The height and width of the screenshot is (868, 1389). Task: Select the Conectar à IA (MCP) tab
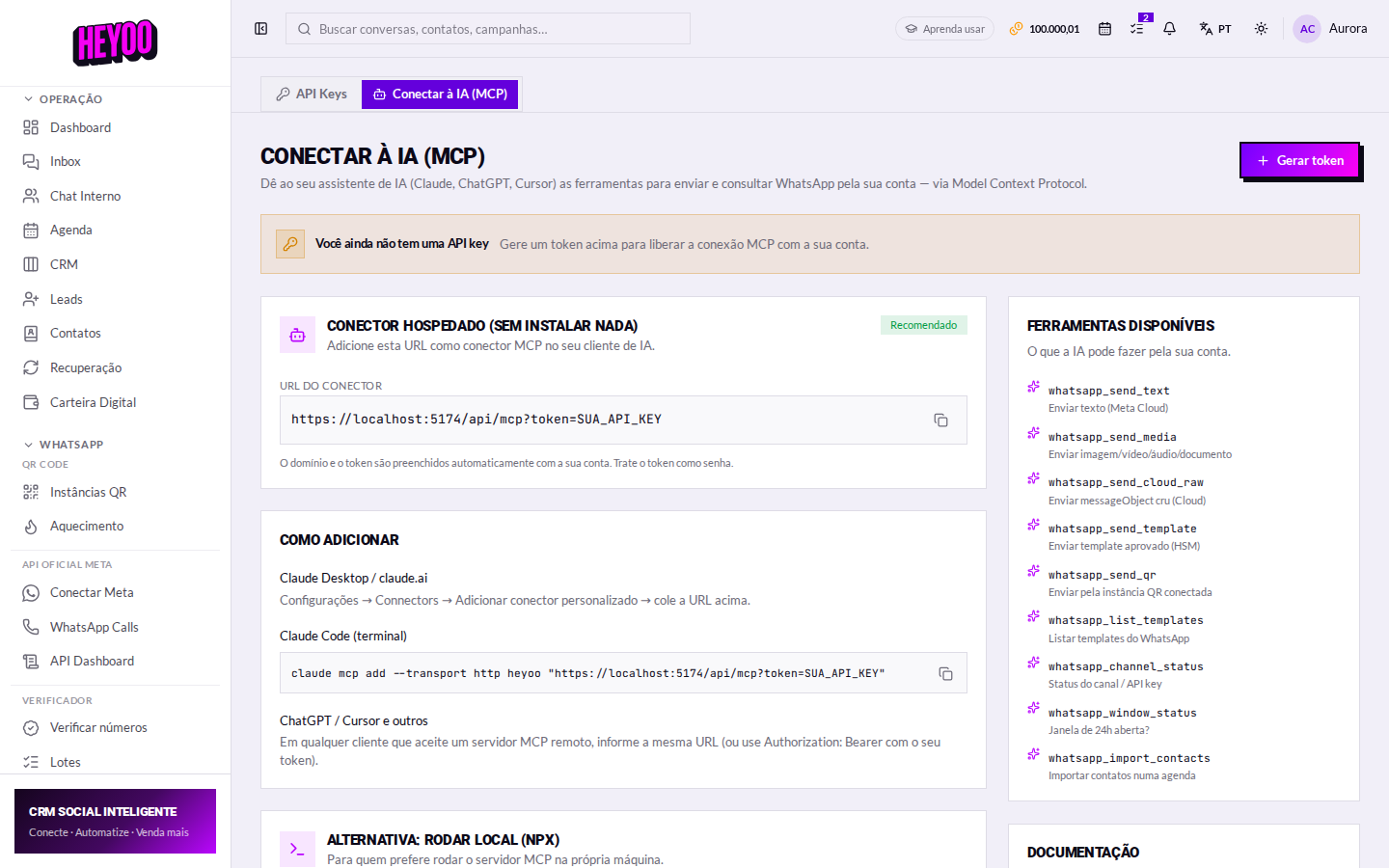coord(440,95)
